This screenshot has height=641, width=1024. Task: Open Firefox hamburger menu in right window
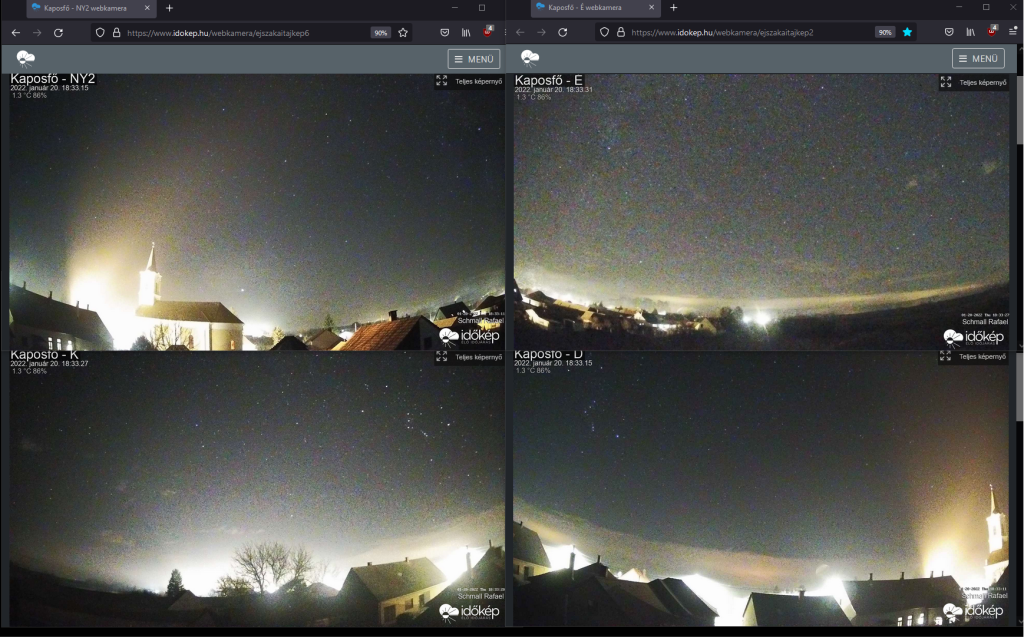[x=1013, y=32]
